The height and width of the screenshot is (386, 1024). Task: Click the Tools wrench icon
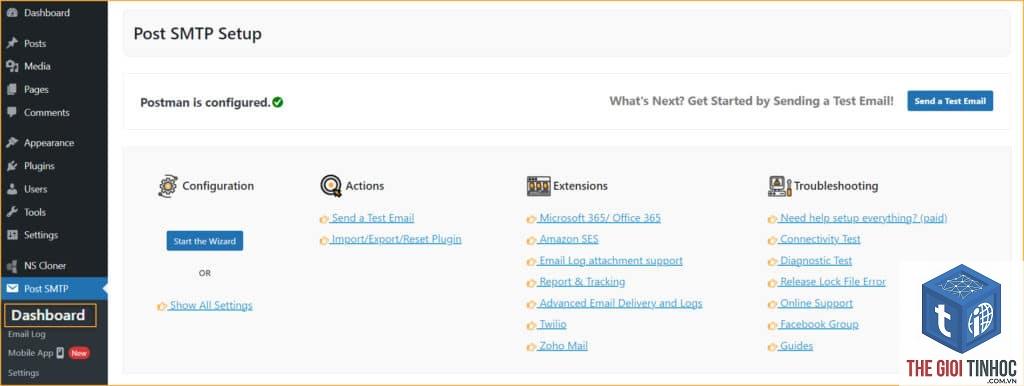(11, 212)
